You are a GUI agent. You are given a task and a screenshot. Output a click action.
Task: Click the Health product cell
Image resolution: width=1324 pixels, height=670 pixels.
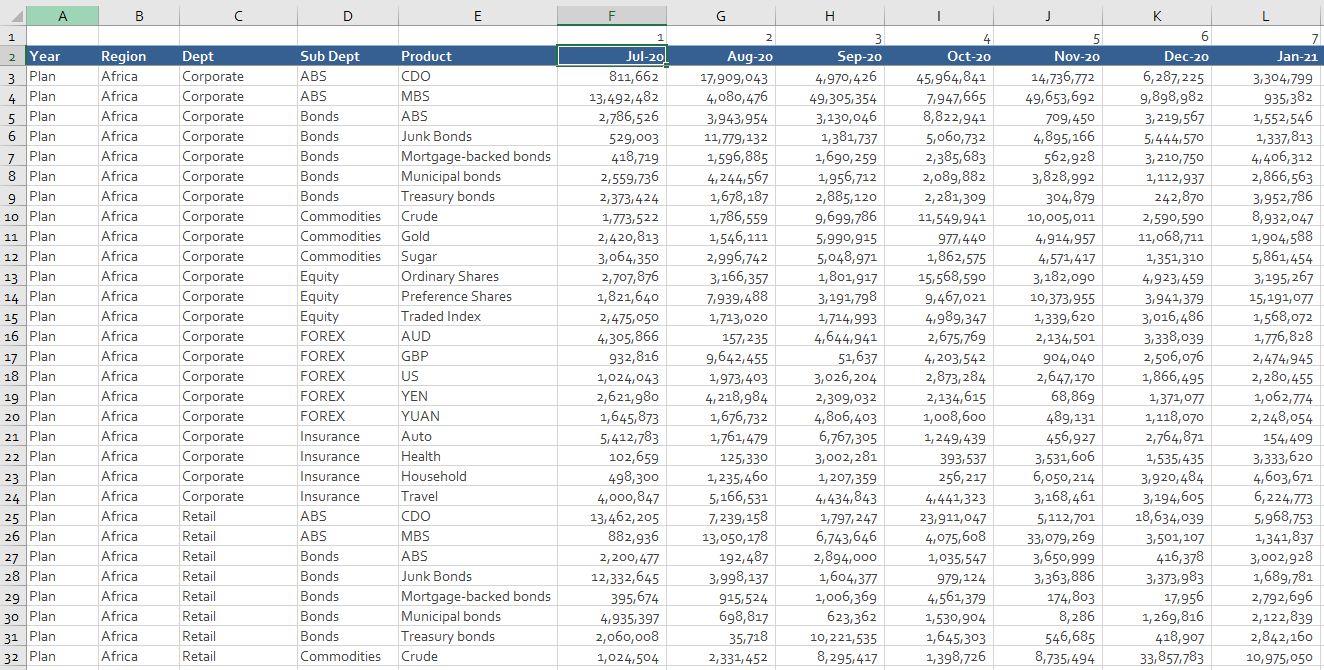478,456
